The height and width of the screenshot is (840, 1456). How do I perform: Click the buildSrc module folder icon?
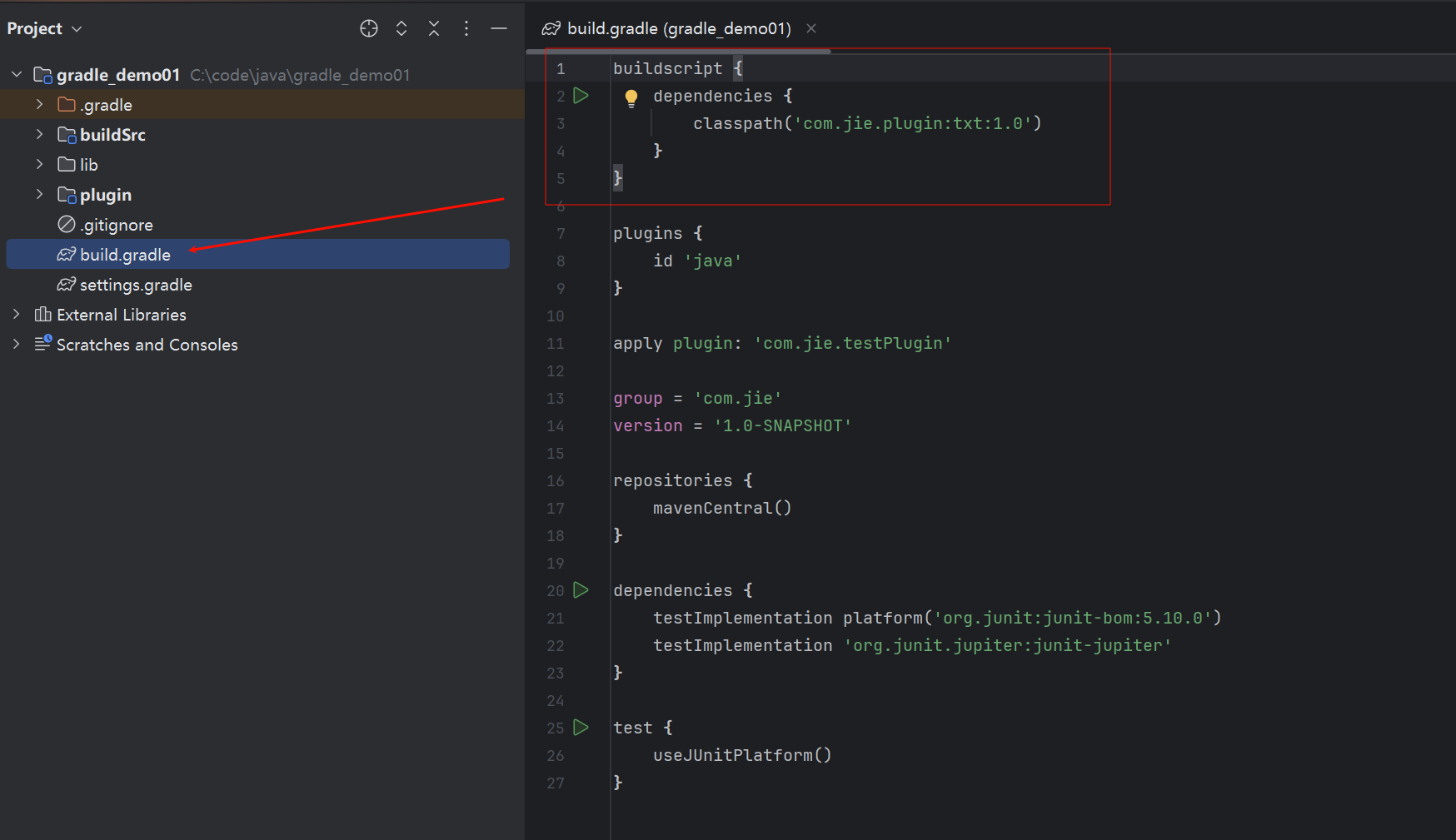pos(67,134)
